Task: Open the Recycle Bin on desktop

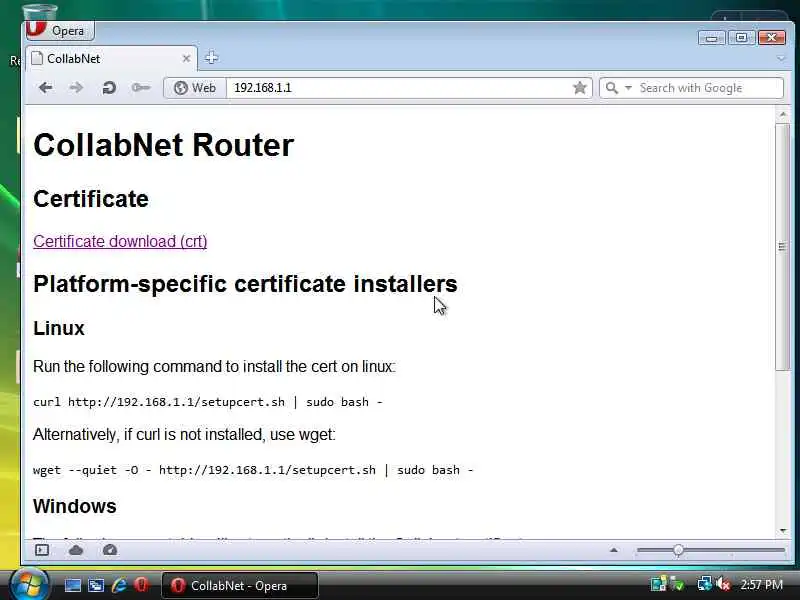Action: pos(39,13)
